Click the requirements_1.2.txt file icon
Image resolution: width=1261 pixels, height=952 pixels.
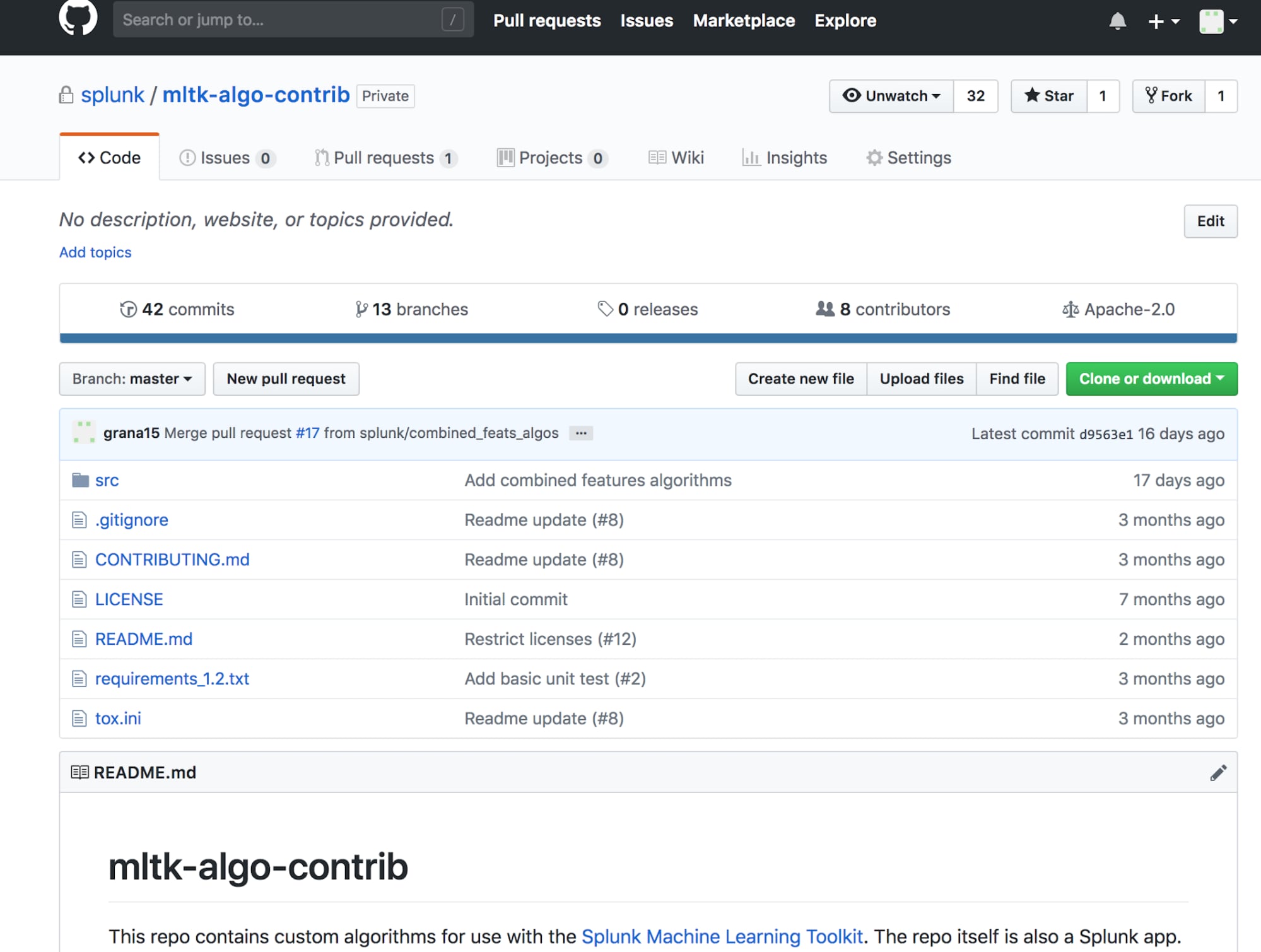[x=79, y=679]
